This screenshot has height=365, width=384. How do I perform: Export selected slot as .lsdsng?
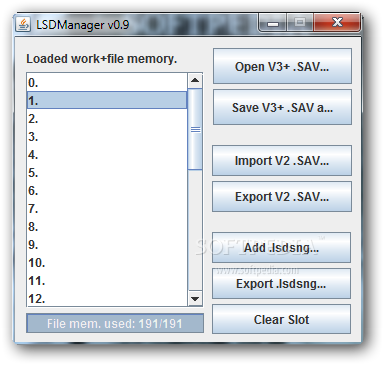tap(281, 284)
